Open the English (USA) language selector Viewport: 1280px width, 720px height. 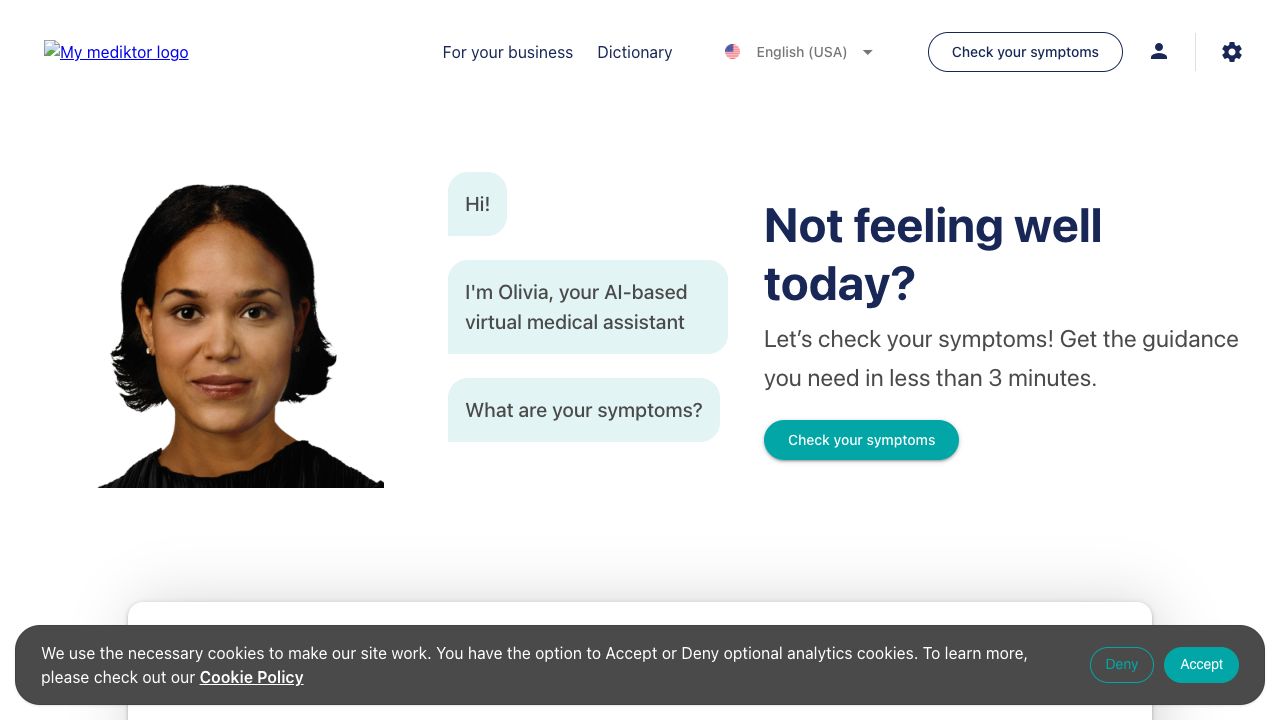(x=801, y=52)
